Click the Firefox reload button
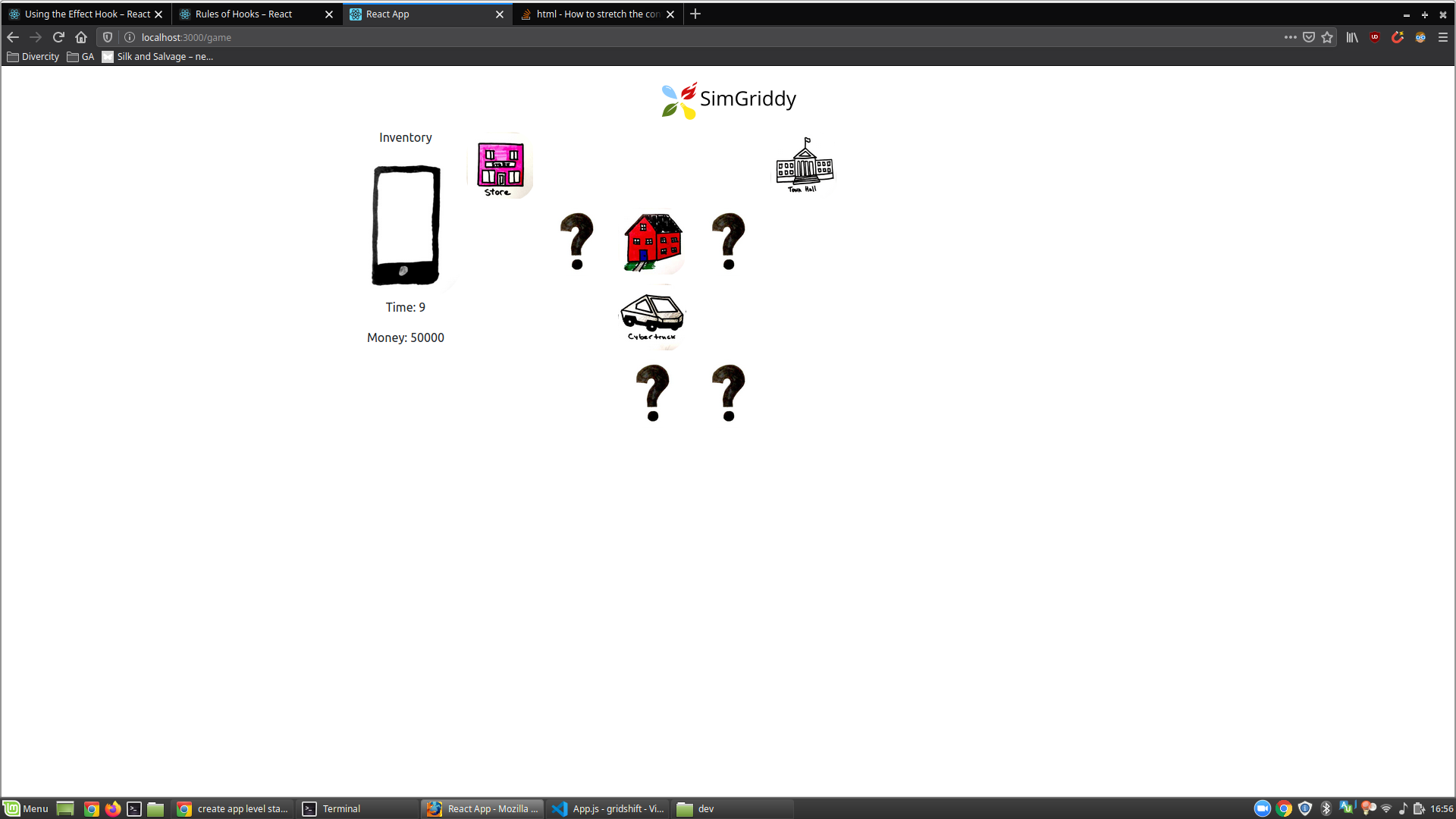 coord(58,37)
